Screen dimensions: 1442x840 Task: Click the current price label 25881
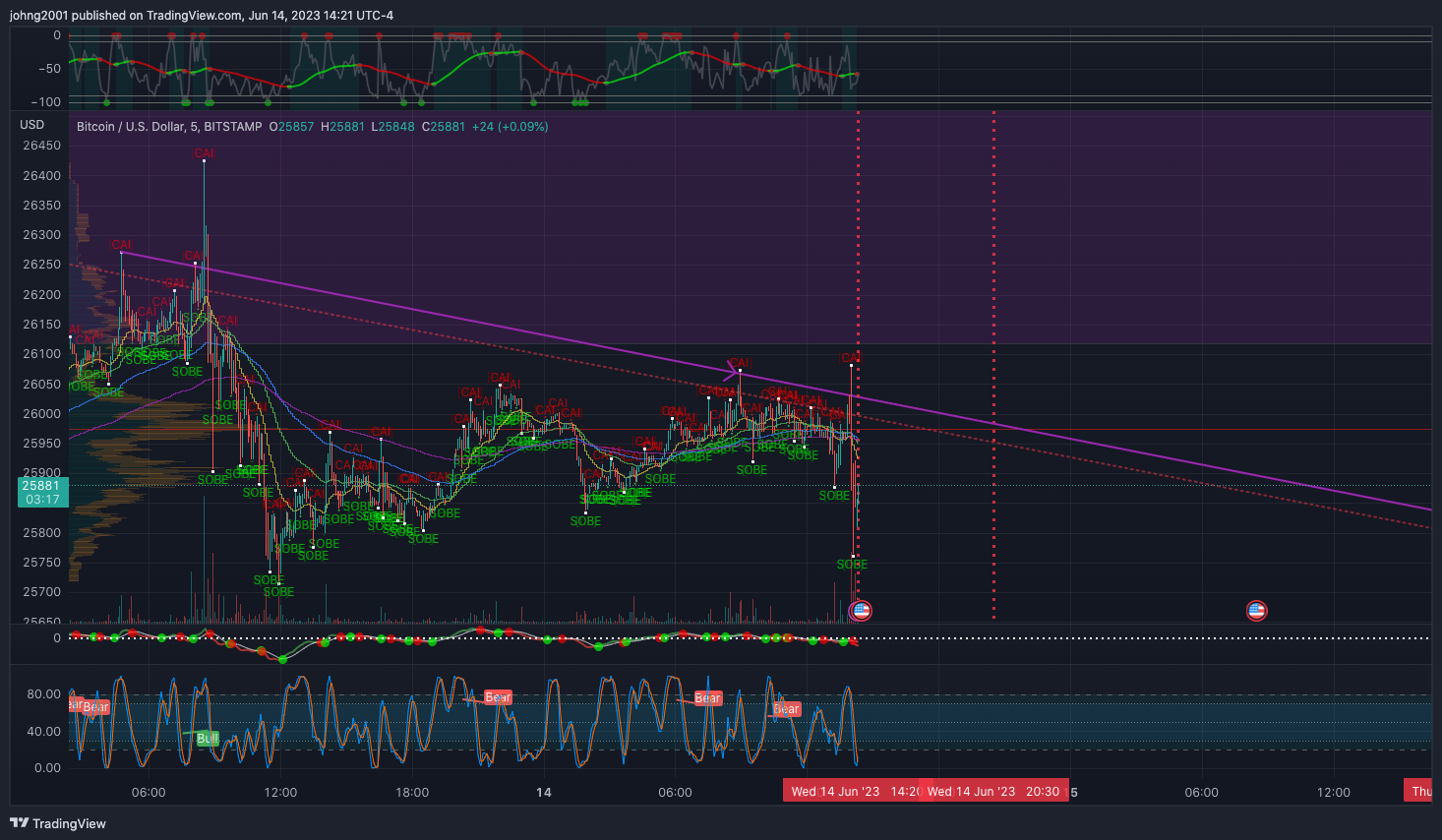click(x=42, y=492)
